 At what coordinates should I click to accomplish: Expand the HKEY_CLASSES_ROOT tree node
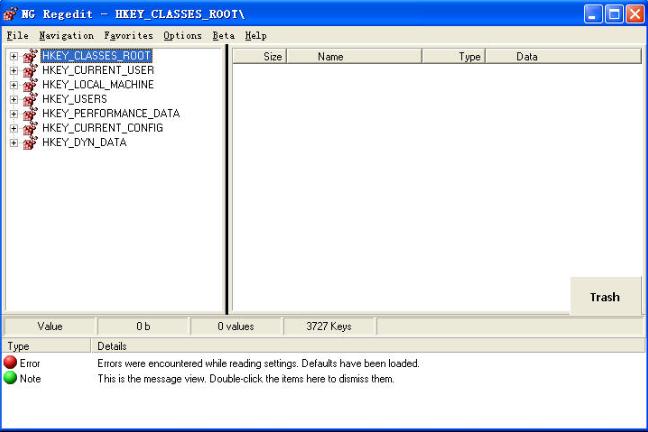click(x=14, y=56)
